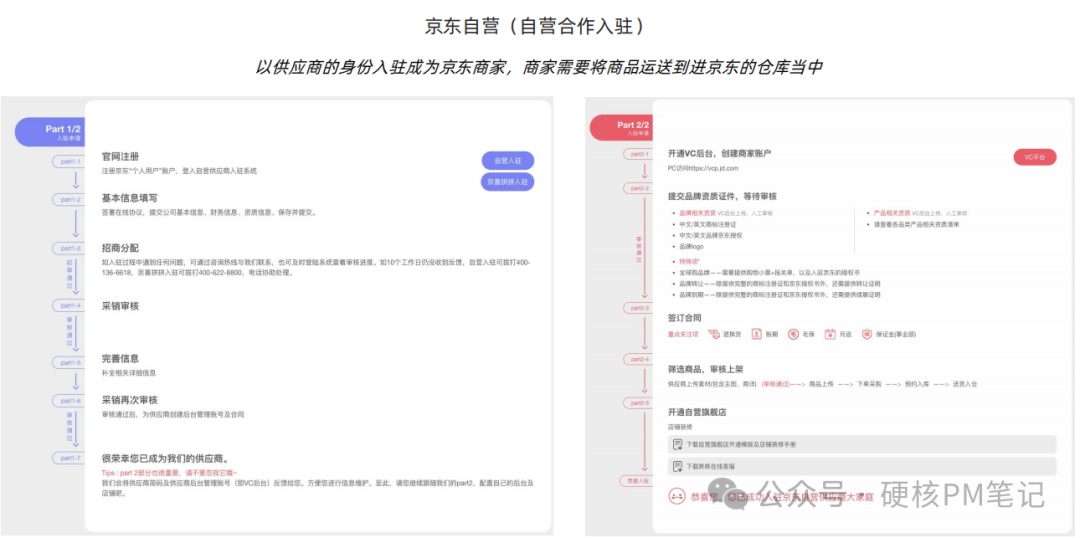Click the 送货入仓 step text
The image size is (1080, 538).
click(965, 384)
